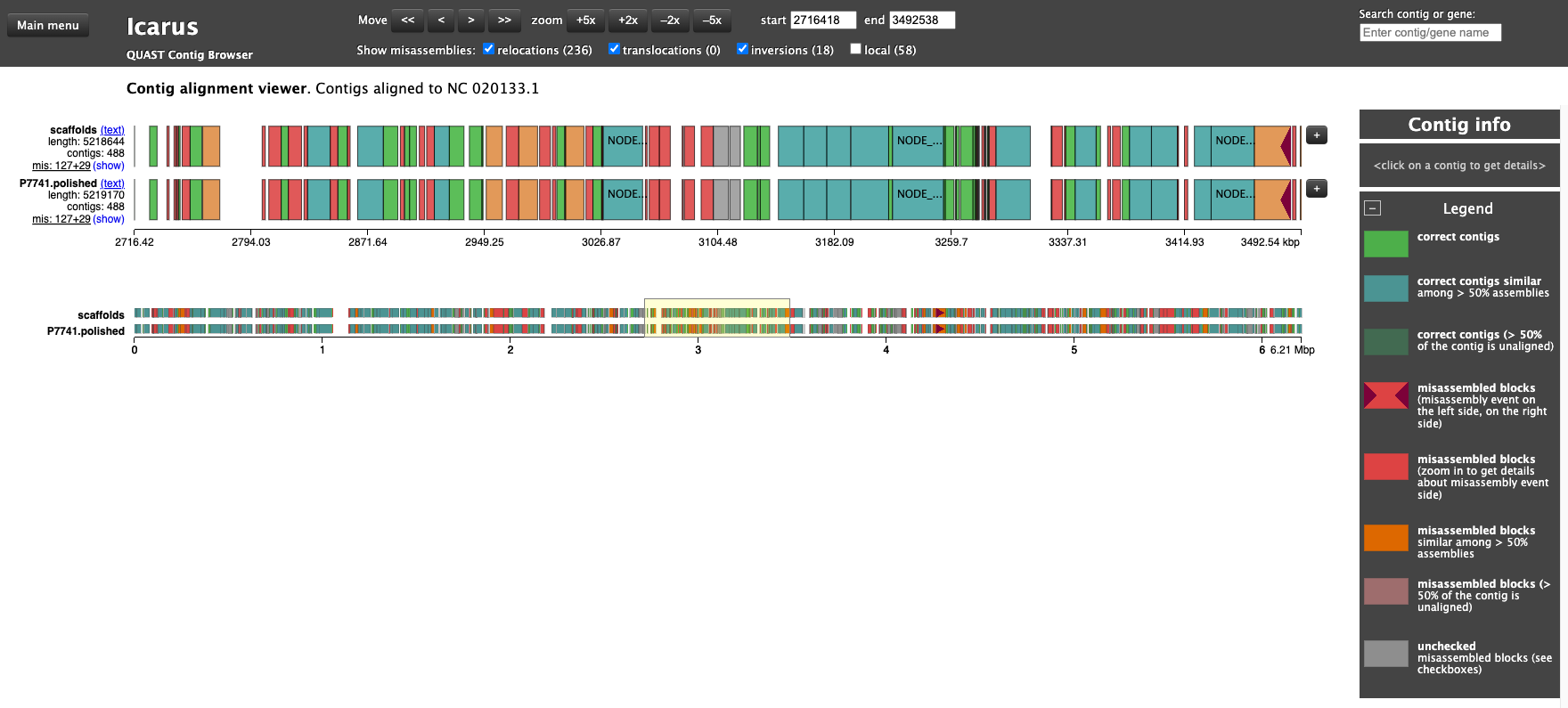This screenshot has height=708, width=1568.
Task: Toggle relocations (236) checkbox
Action: click(x=488, y=49)
